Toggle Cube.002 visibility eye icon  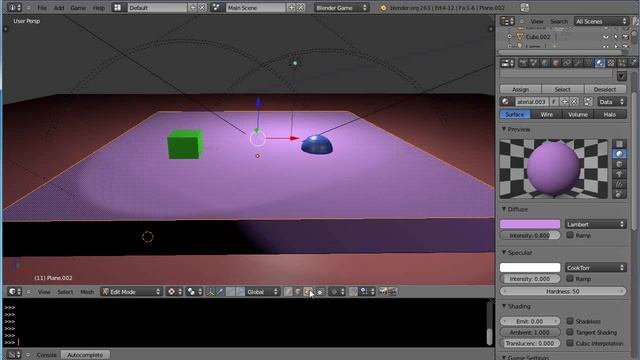click(x=606, y=37)
